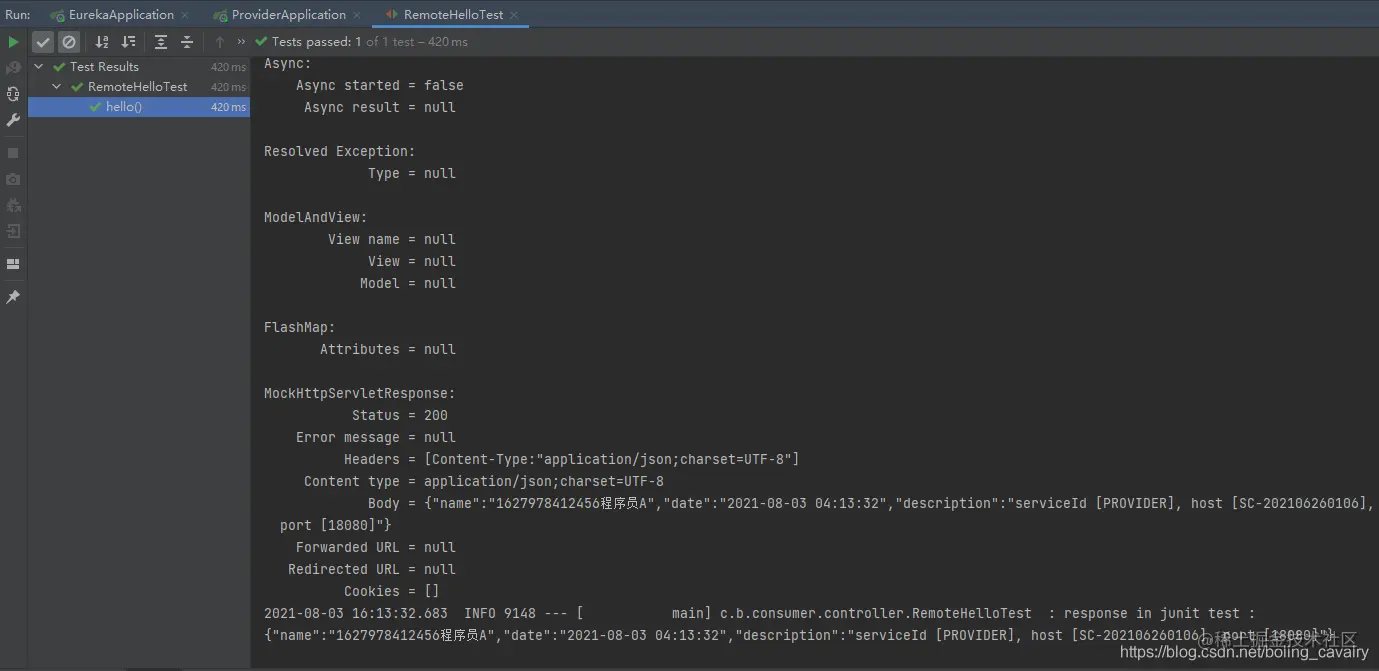Toggle auto-test rerun icon in sidebar
The width and height of the screenshot is (1379, 671).
pos(13,94)
